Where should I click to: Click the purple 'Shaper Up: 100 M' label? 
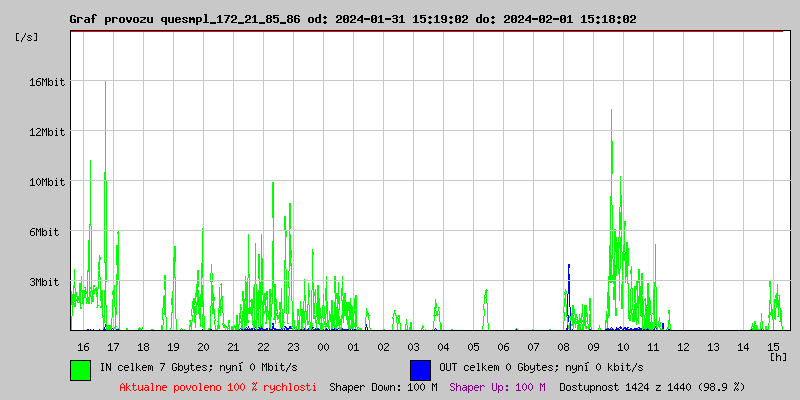[497, 387]
